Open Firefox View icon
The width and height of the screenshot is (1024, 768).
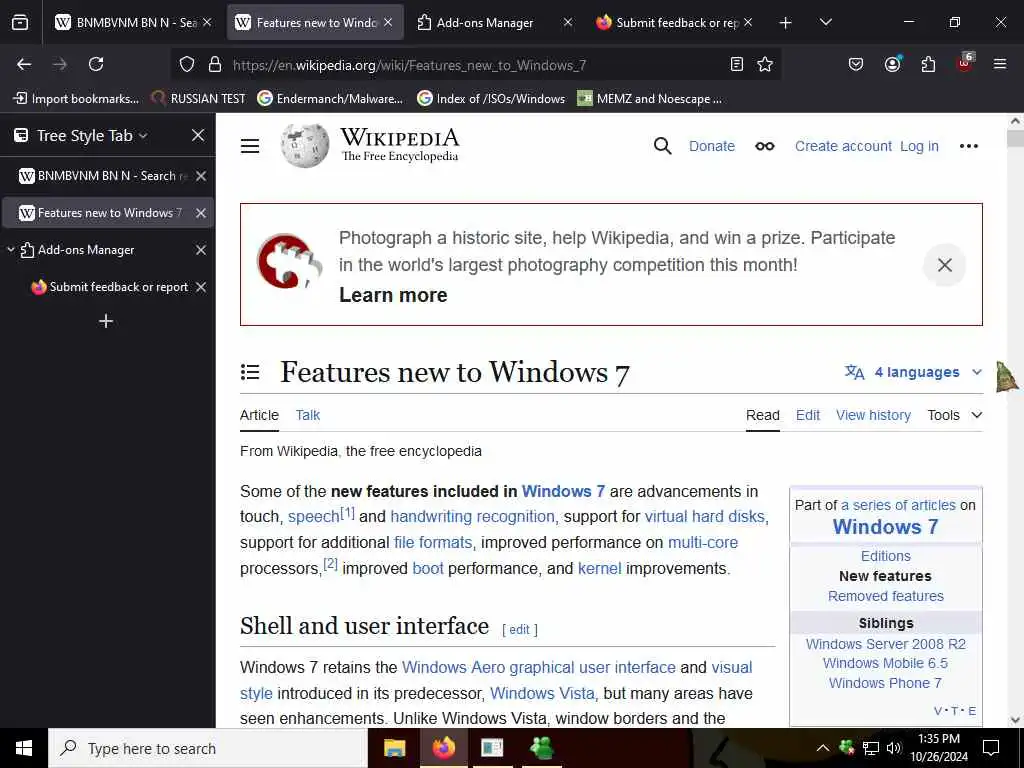pos(20,22)
